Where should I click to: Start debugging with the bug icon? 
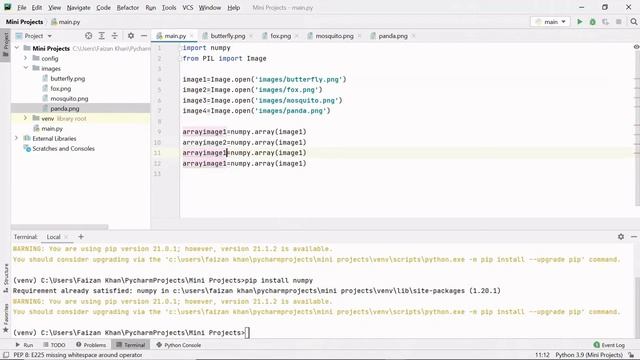(x=592, y=22)
